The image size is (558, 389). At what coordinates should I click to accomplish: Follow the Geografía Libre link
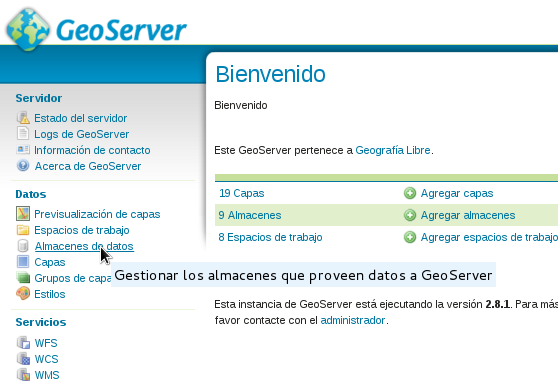393,150
